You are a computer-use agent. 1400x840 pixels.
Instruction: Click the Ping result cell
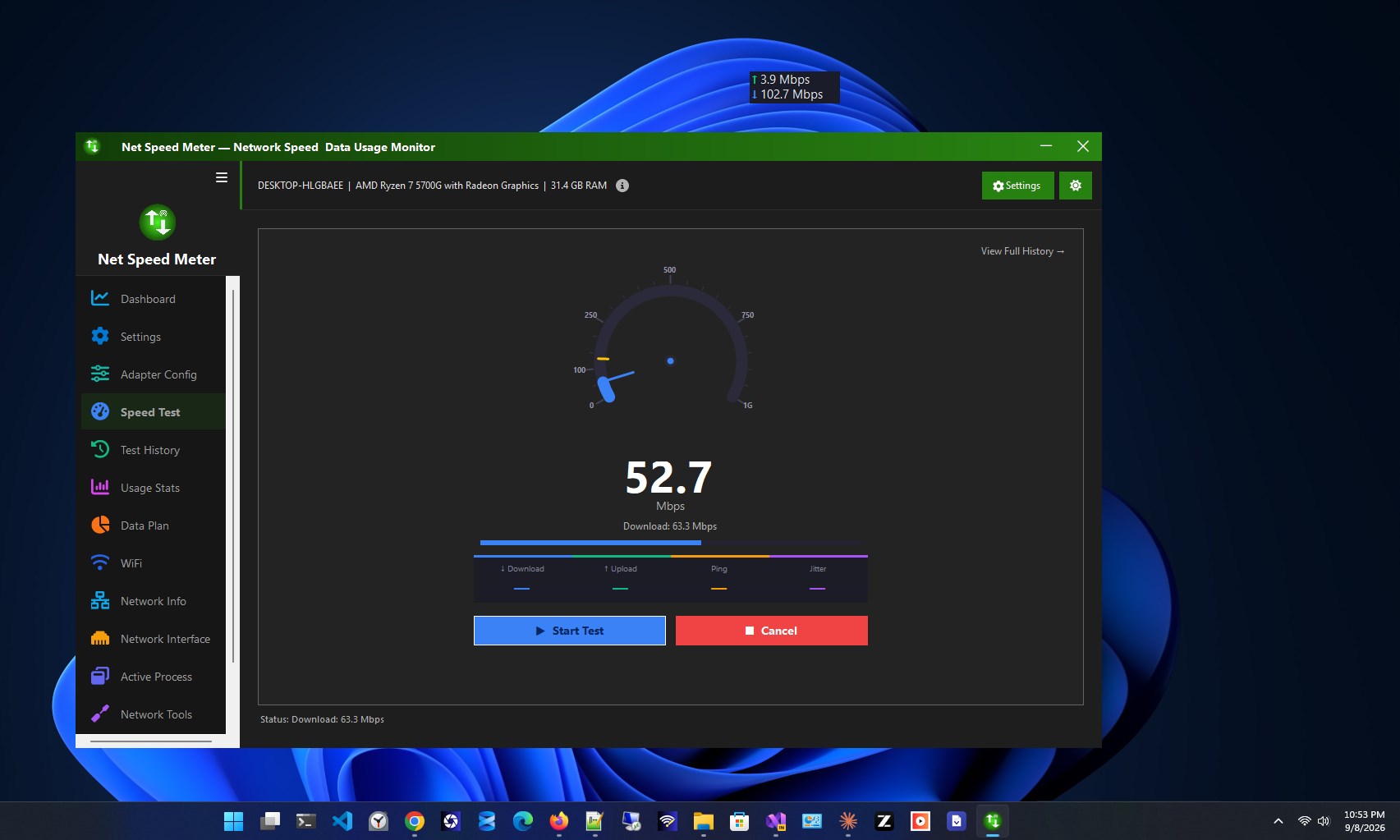click(x=719, y=579)
